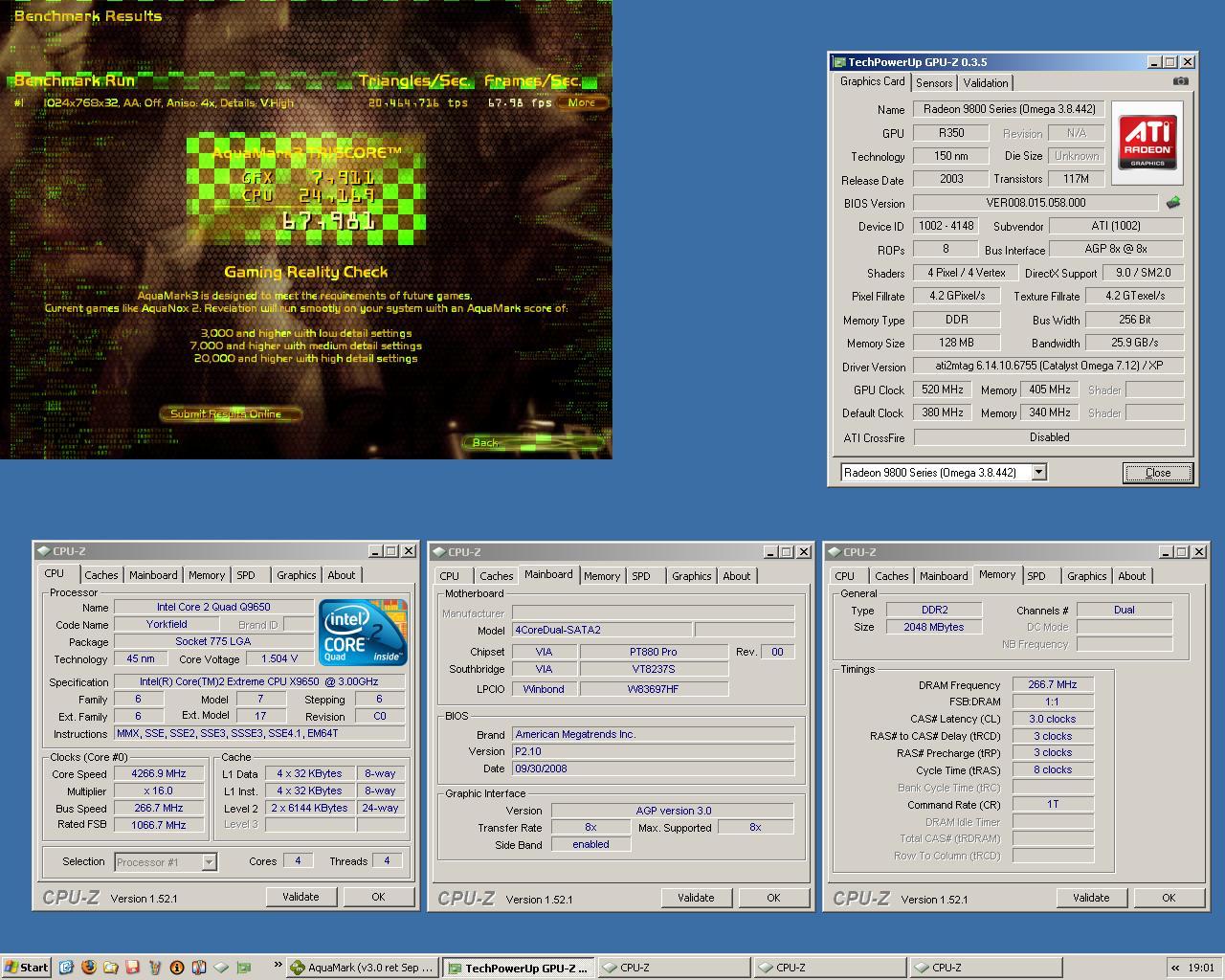Click the red floppy disk quick launch icon
1225x980 pixels.
tap(132, 968)
